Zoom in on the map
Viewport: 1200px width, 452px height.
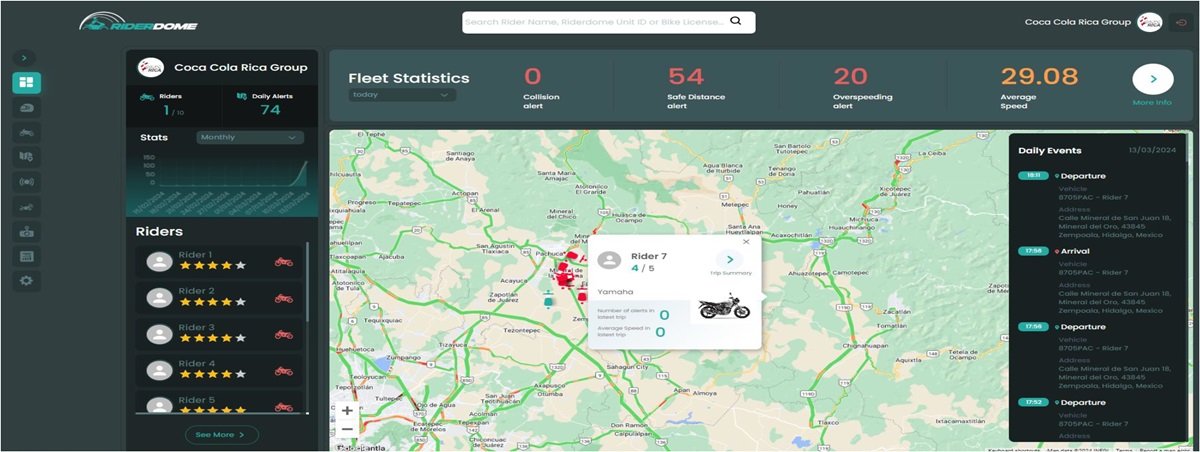coord(347,411)
